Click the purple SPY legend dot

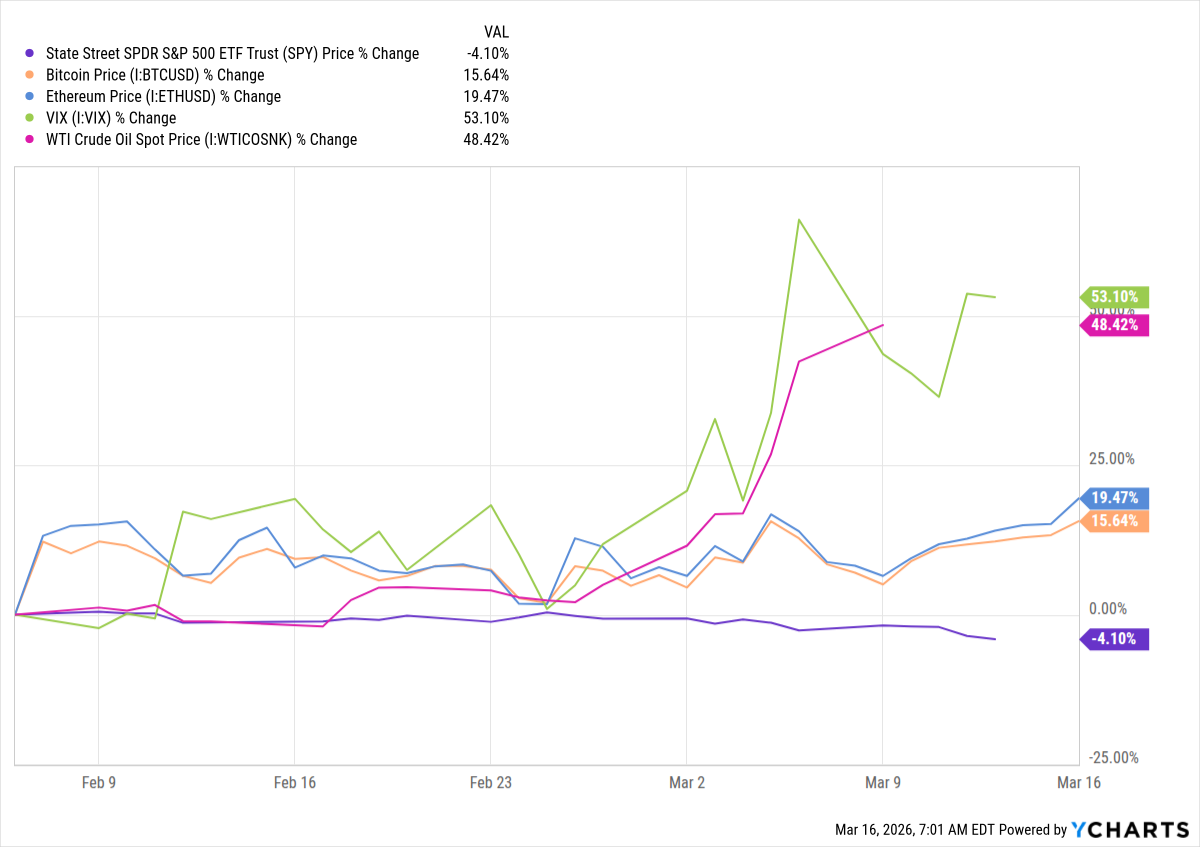point(29,54)
